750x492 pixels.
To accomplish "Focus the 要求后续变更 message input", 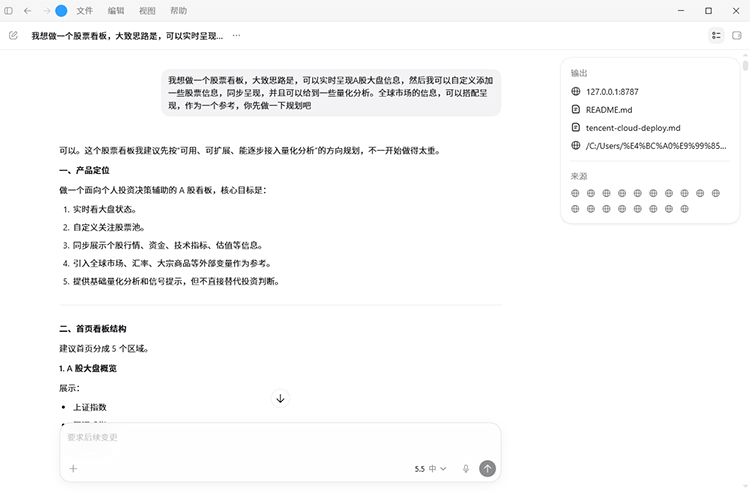I will (x=280, y=437).
